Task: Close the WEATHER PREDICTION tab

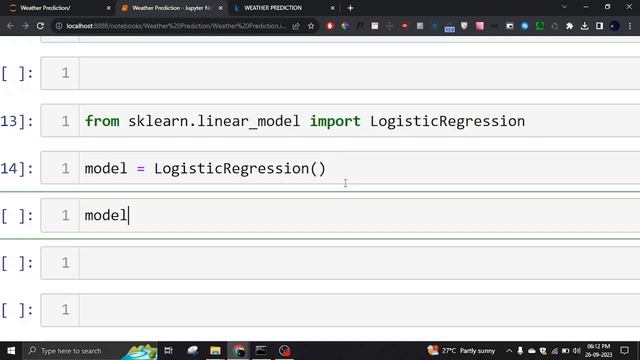Action: (x=332, y=8)
